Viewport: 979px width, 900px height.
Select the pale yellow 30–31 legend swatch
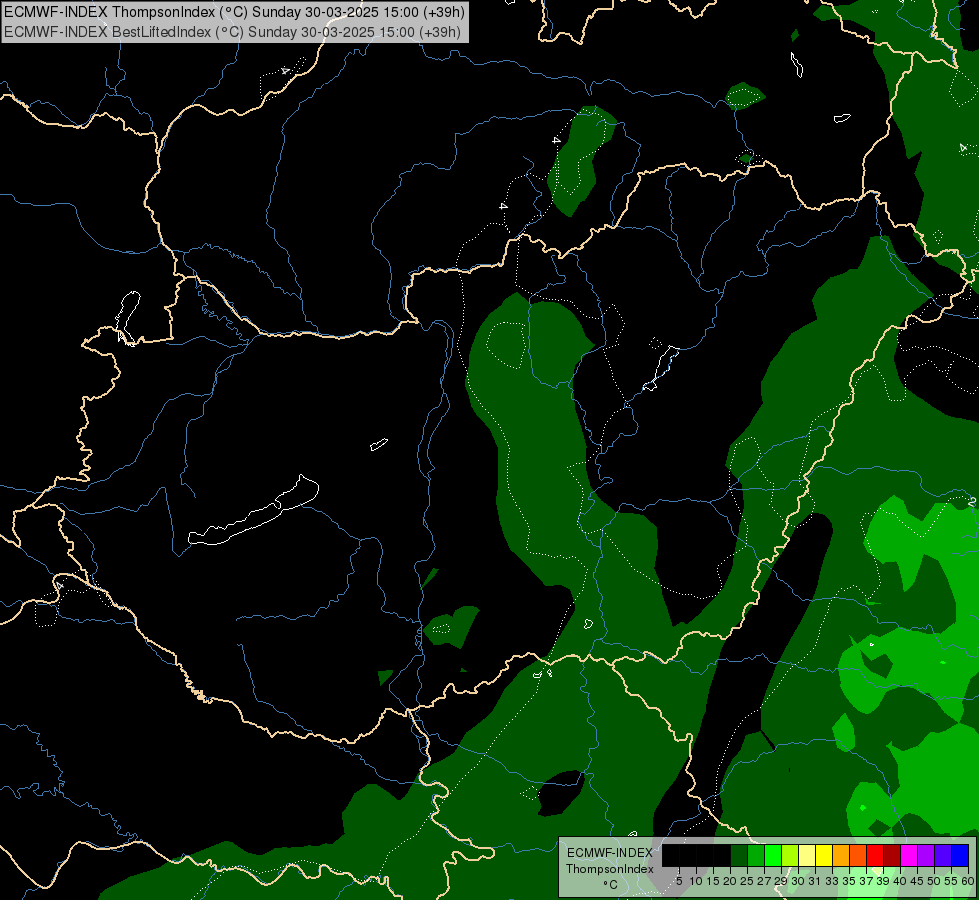click(x=807, y=855)
